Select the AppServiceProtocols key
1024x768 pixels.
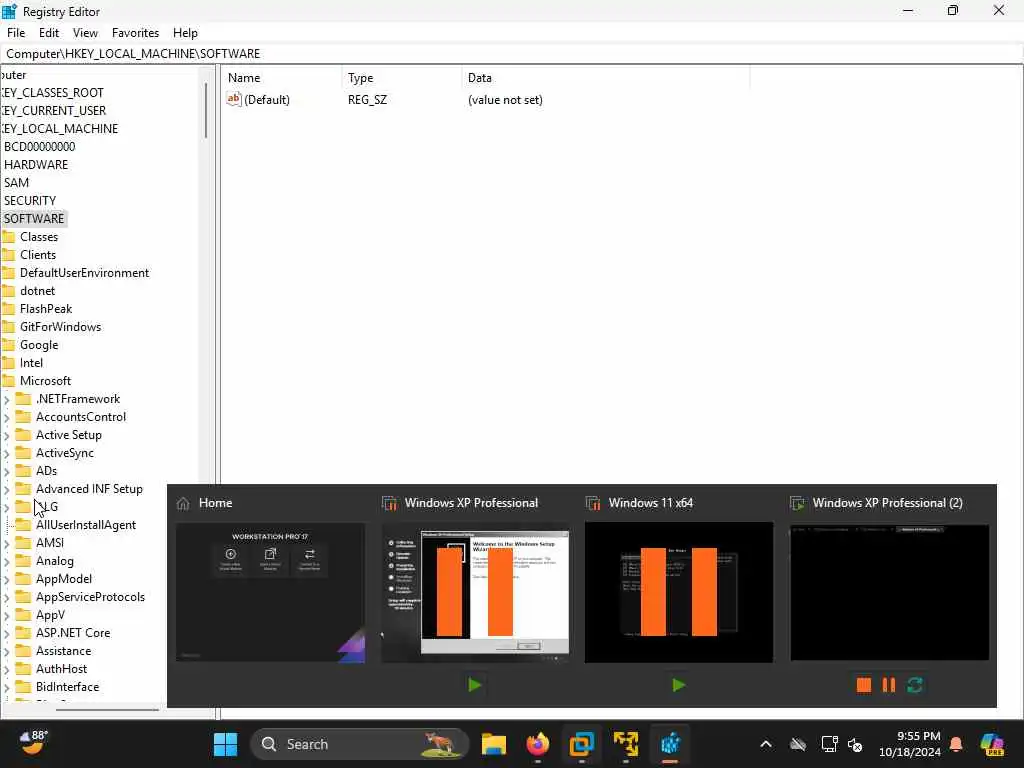pyautogui.click(x=90, y=597)
